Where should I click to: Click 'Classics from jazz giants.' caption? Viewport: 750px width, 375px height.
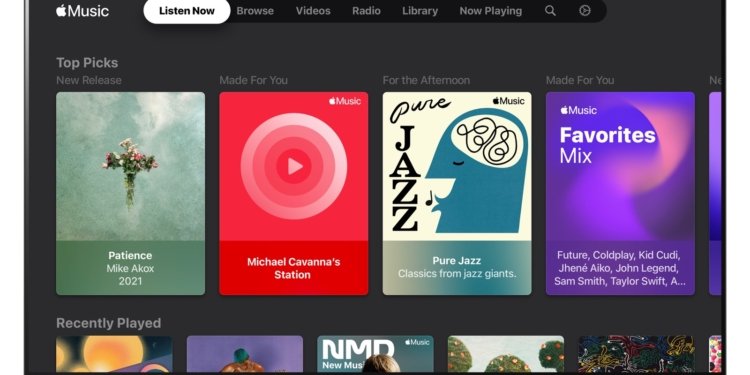coord(457,274)
